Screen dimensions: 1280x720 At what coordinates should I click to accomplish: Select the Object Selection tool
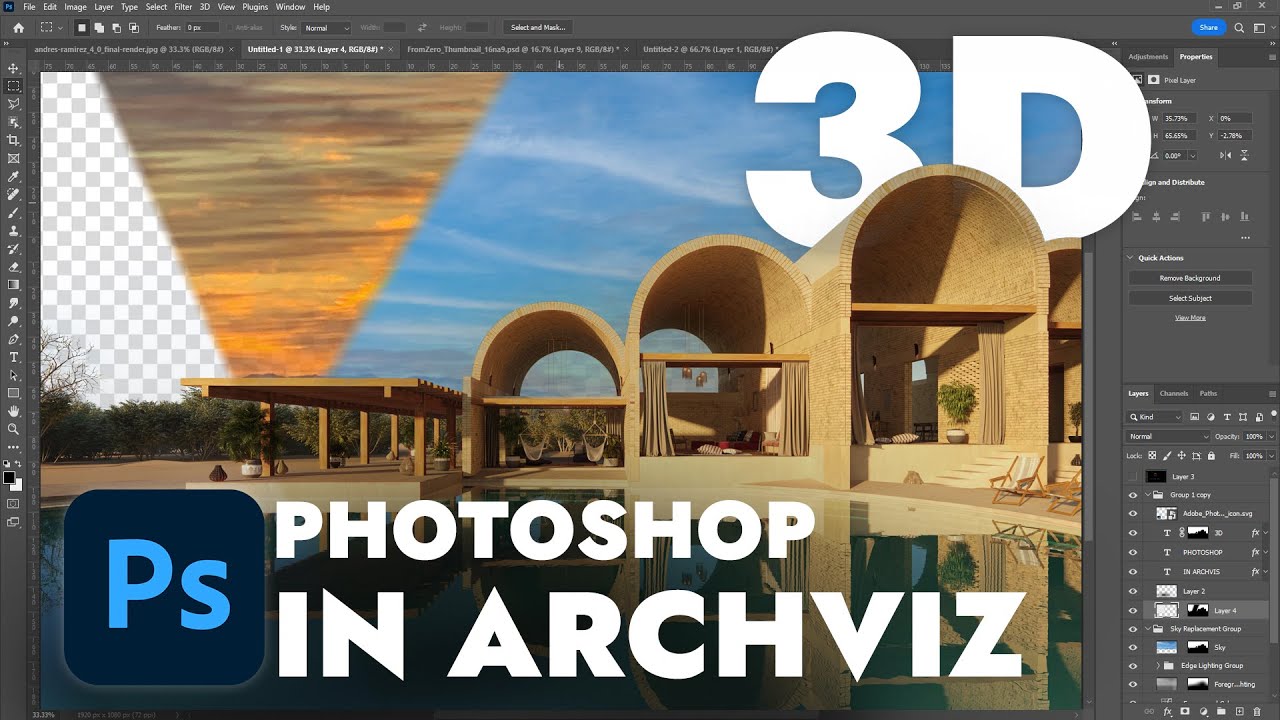click(14, 122)
